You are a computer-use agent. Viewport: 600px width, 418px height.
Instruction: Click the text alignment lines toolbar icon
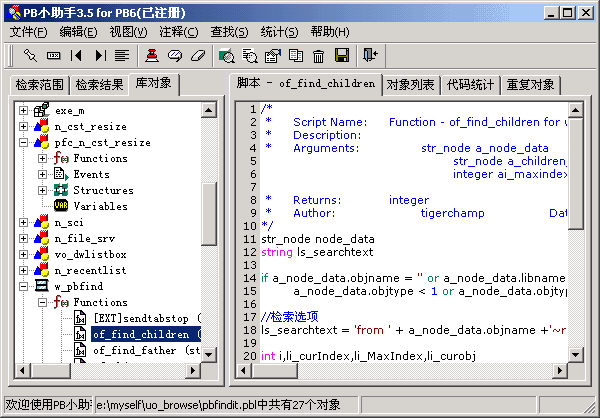[x=122, y=55]
